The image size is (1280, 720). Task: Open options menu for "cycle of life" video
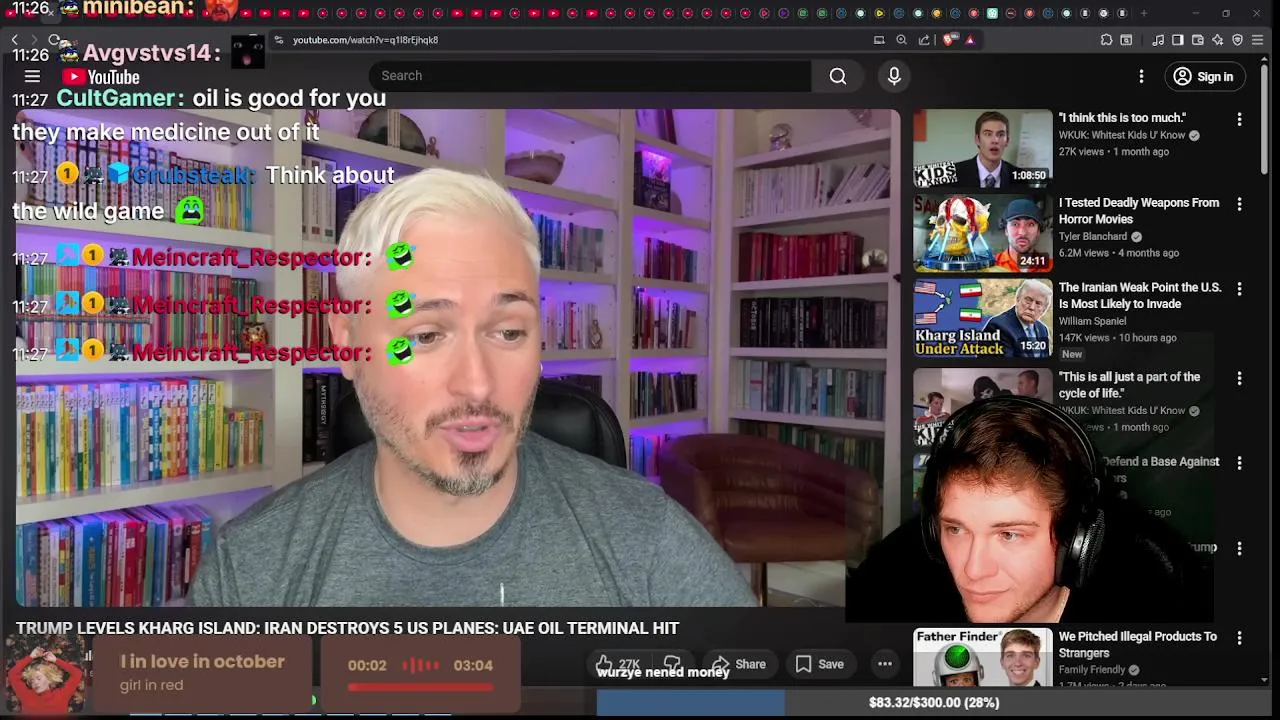(1239, 379)
